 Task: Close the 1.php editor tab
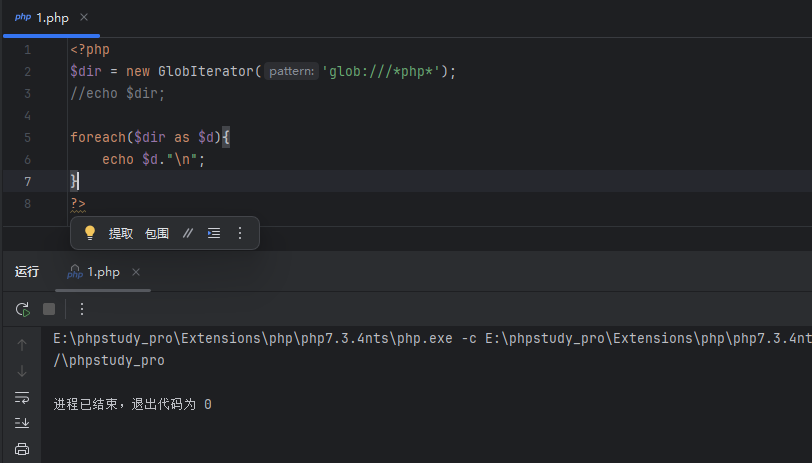click(84, 18)
